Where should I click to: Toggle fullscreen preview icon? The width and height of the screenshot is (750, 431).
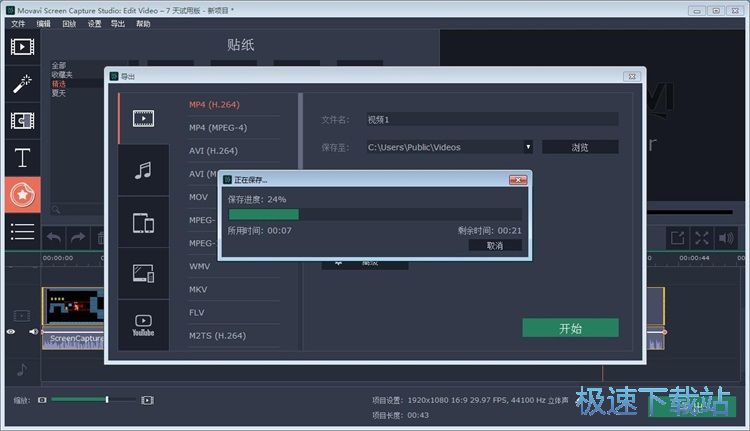(702, 238)
